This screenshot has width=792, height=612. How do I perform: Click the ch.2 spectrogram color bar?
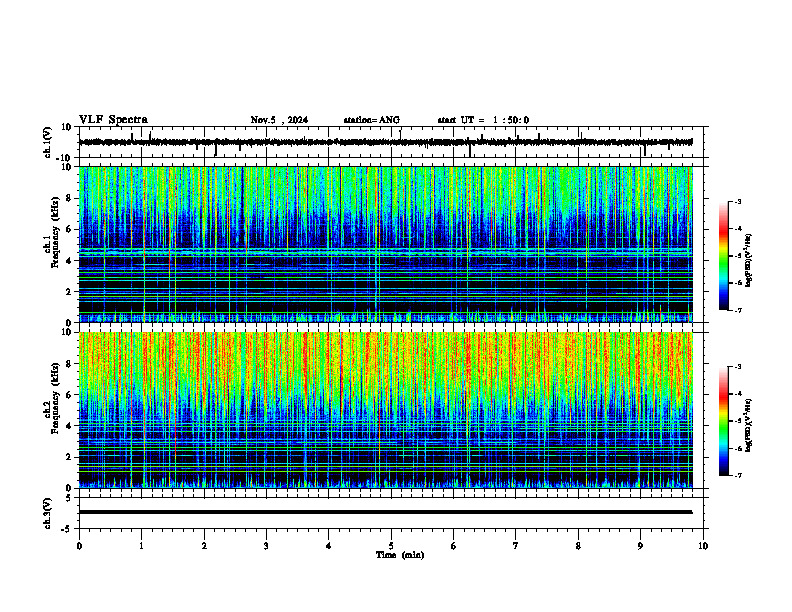[724, 421]
